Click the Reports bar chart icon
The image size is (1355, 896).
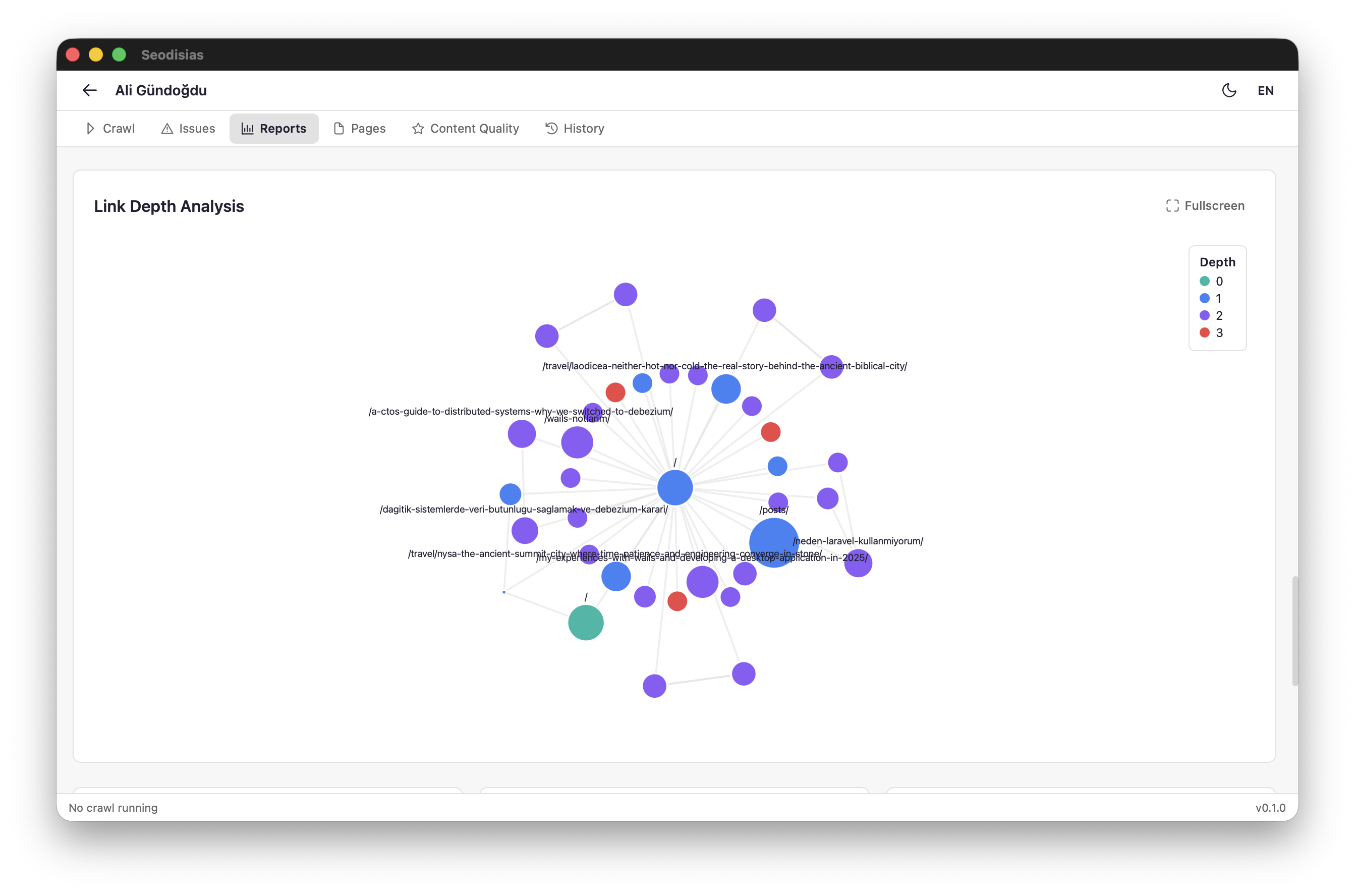pyautogui.click(x=247, y=129)
